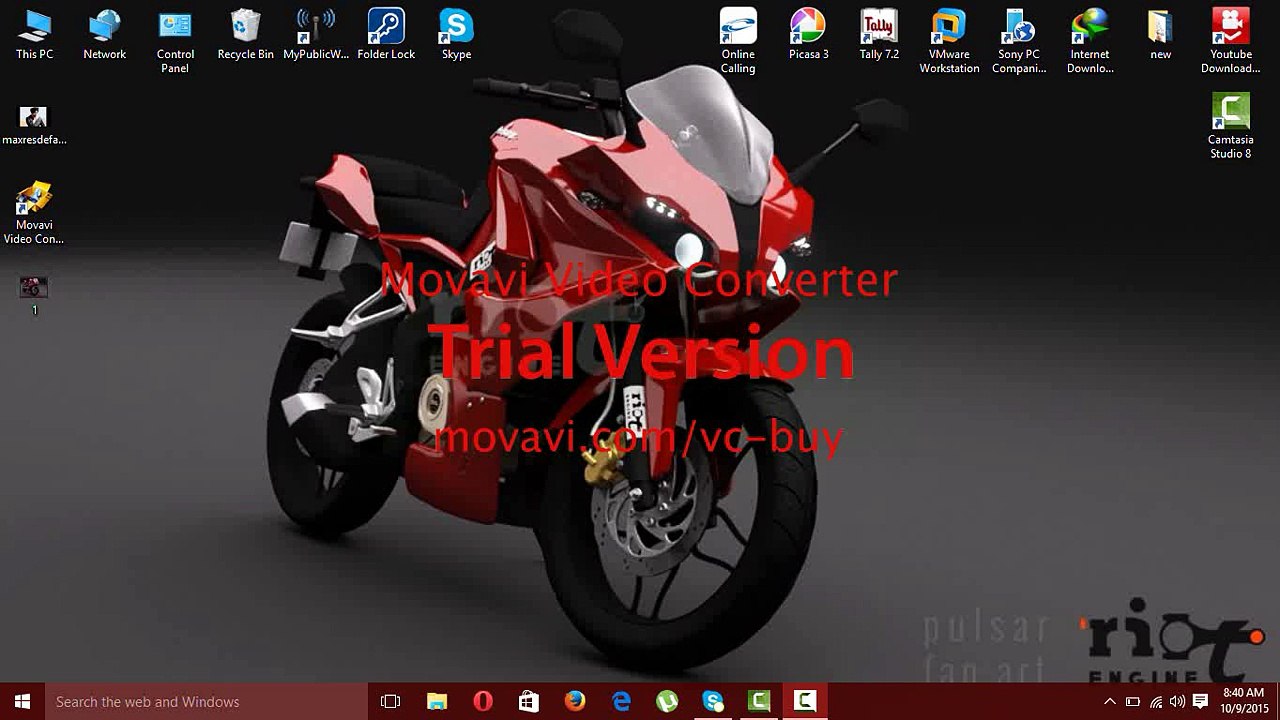Click the Folder Lock desktop icon

coord(386,35)
